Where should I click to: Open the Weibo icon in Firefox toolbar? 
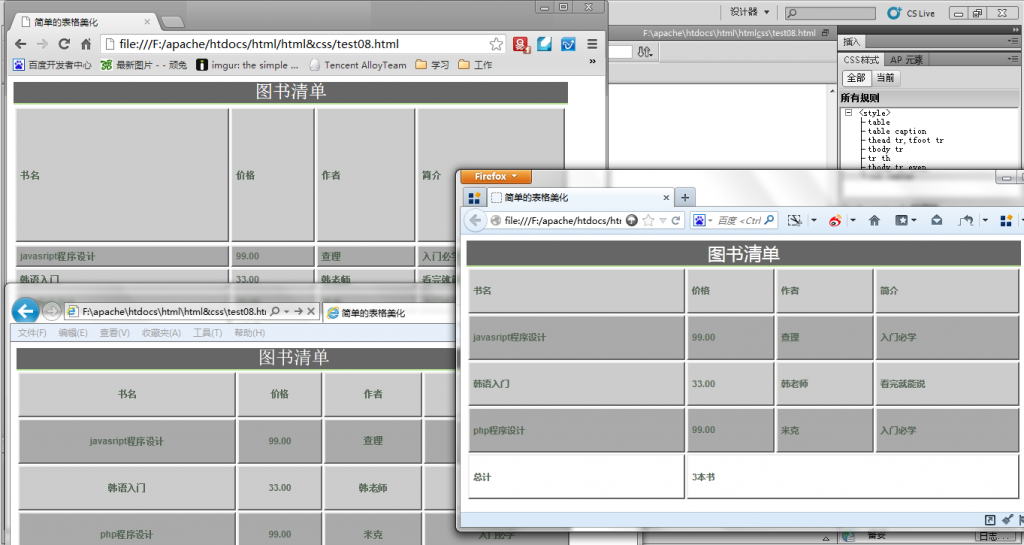835,221
